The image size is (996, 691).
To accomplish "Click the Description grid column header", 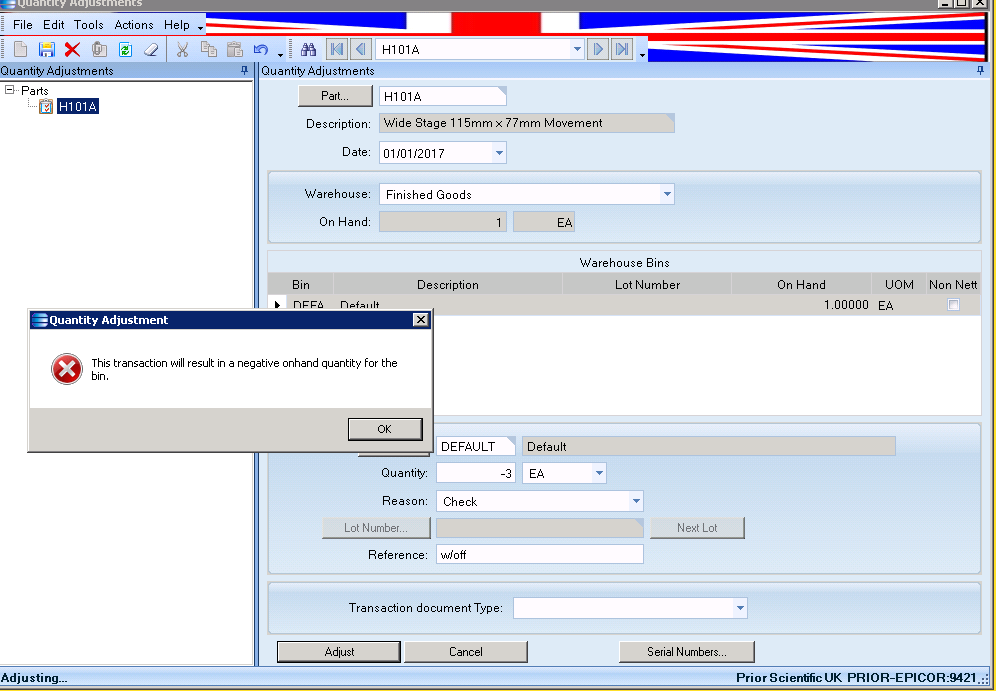I will [x=448, y=285].
